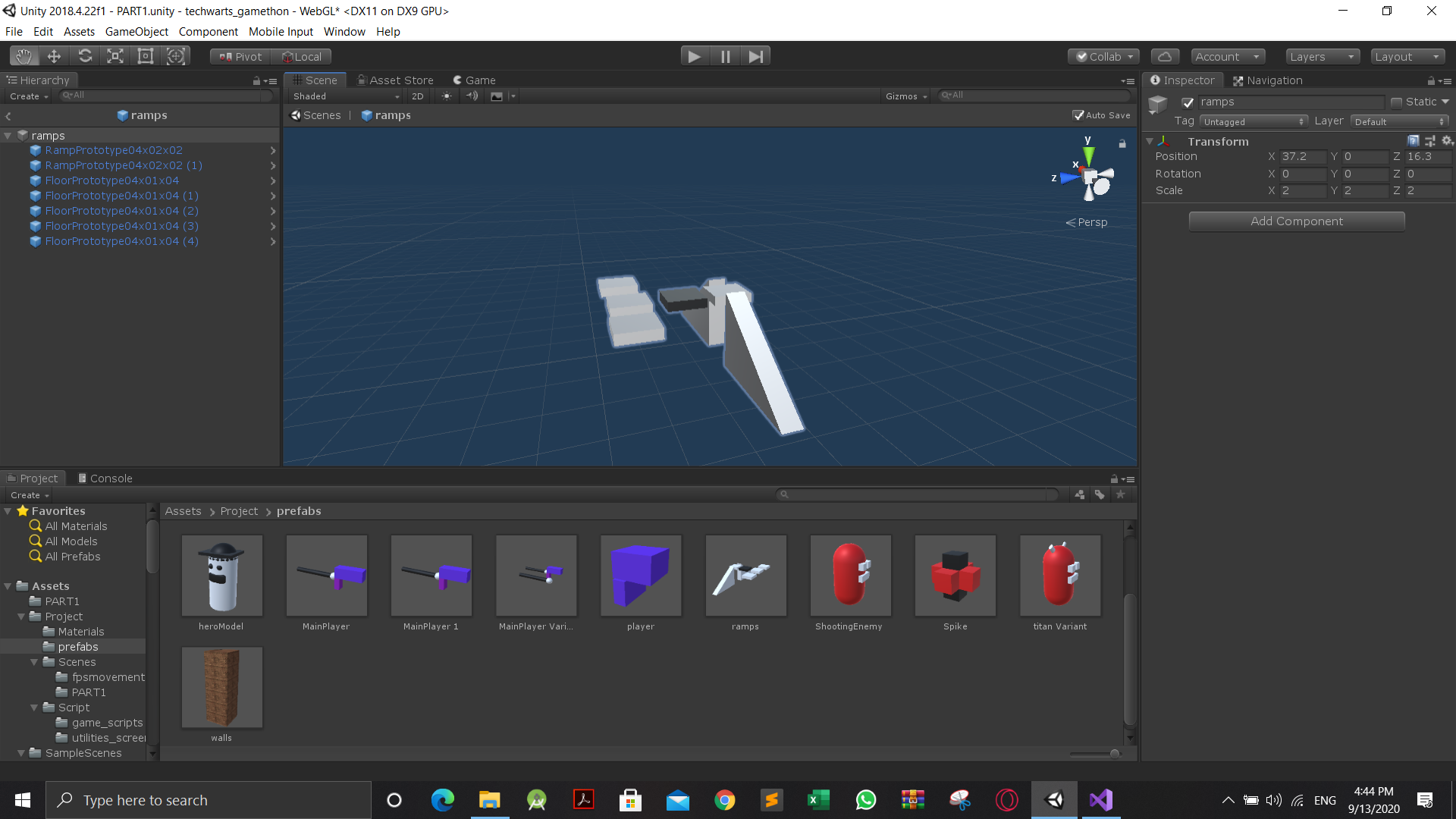The height and width of the screenshot is (819, 1456).
Task: Click the Add Component button
Action: (x=1296, y=221)
